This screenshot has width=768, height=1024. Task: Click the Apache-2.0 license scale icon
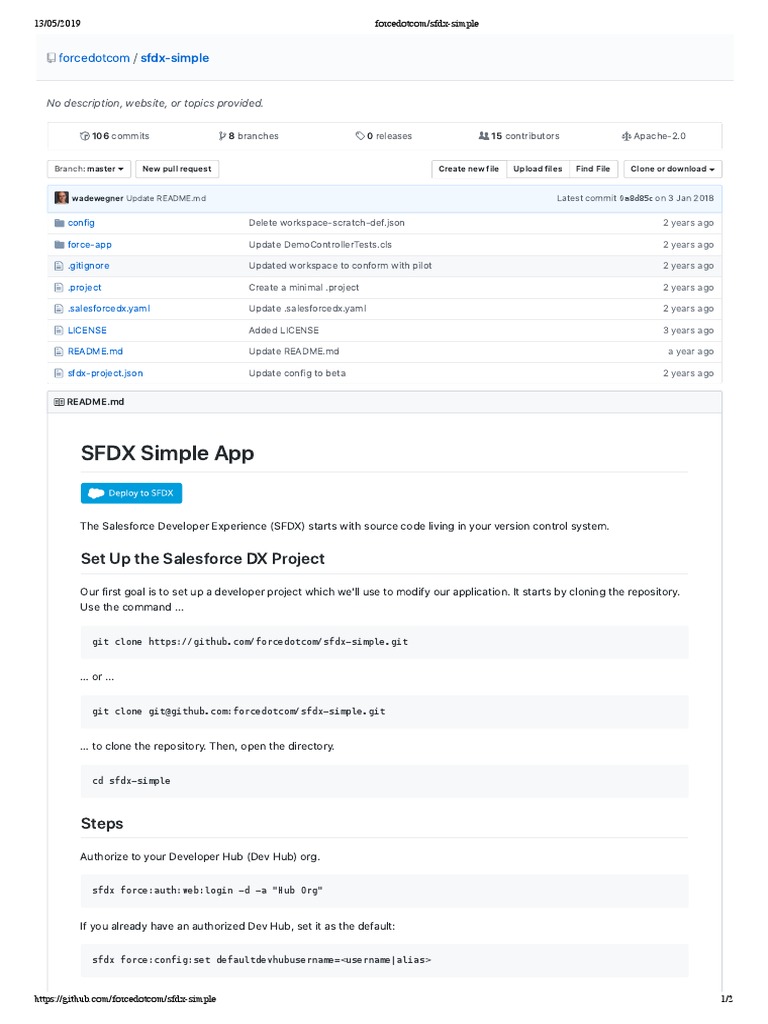[626, 136]
